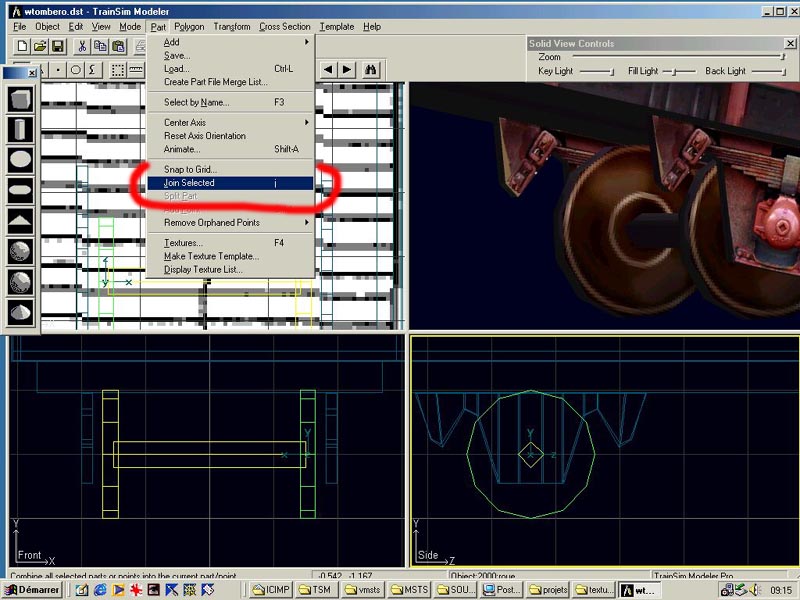The width and height of the screenshot is (800, 600).
Task: Close the floating shape palette window
Action: [31, 72]
